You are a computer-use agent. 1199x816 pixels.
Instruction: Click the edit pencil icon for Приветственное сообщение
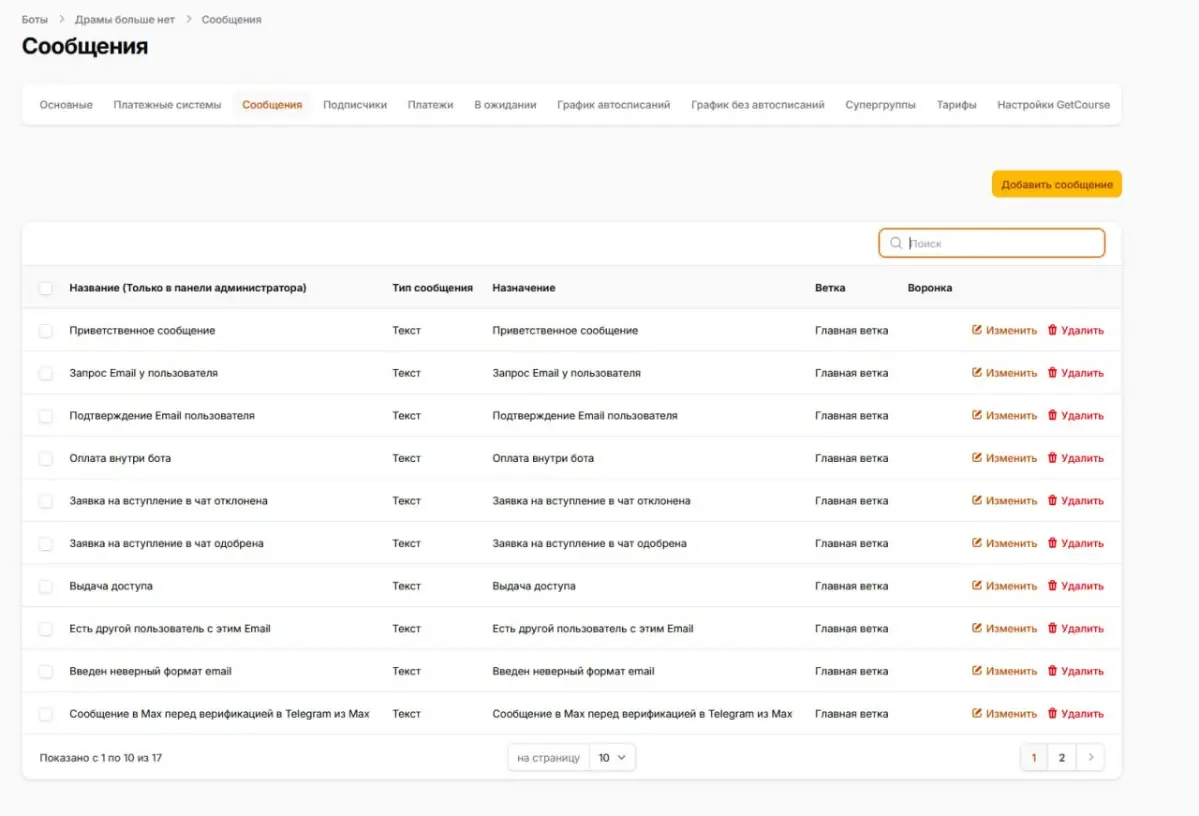976,330
